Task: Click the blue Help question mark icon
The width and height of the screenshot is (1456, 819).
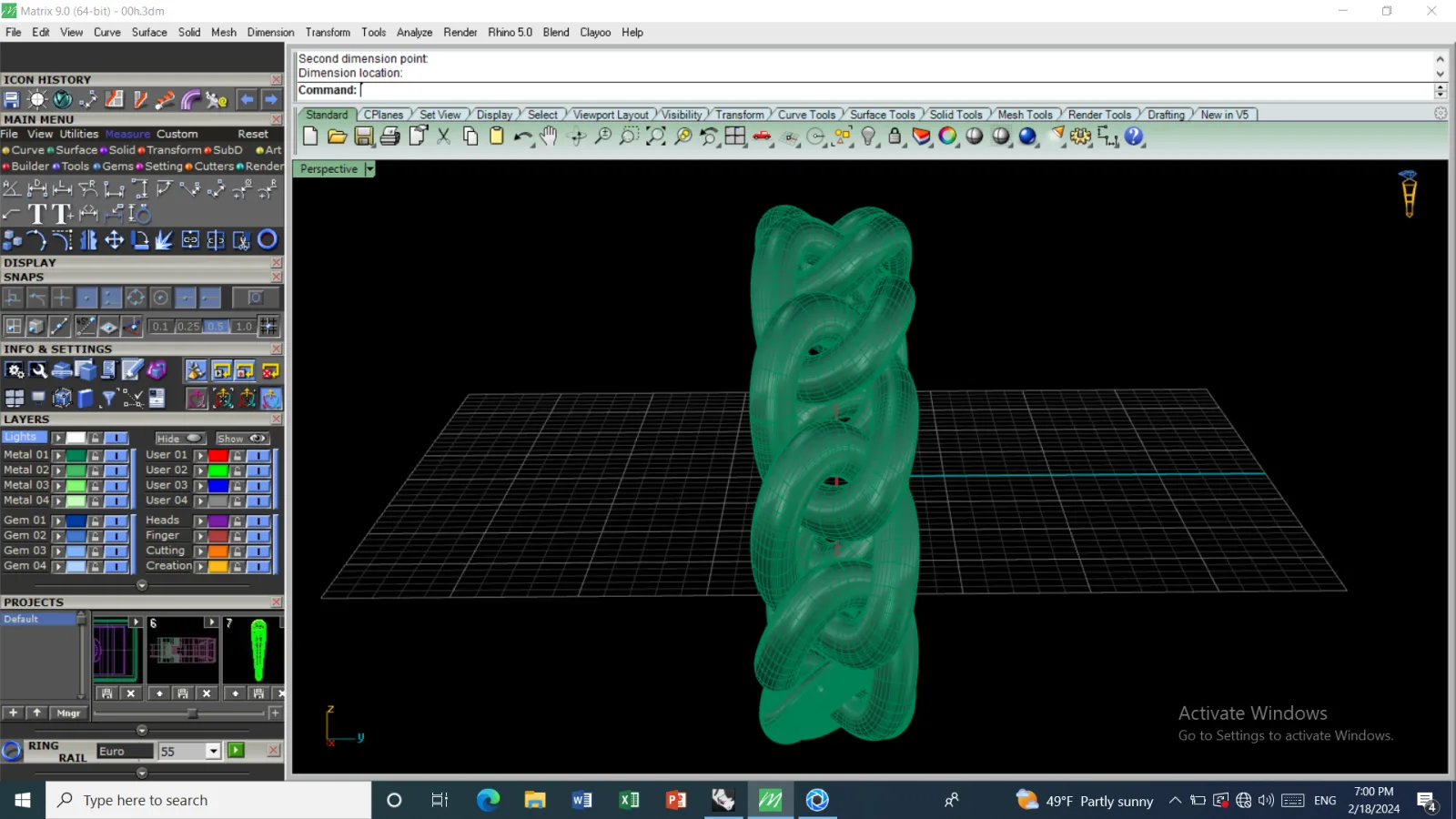Action: 1134,136
